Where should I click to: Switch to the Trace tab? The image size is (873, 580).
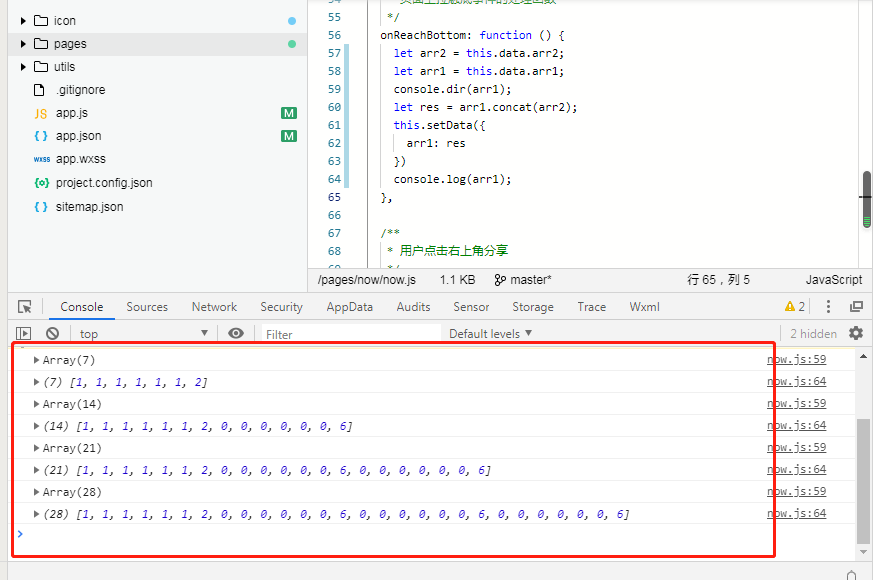click(x=591, y=307)
